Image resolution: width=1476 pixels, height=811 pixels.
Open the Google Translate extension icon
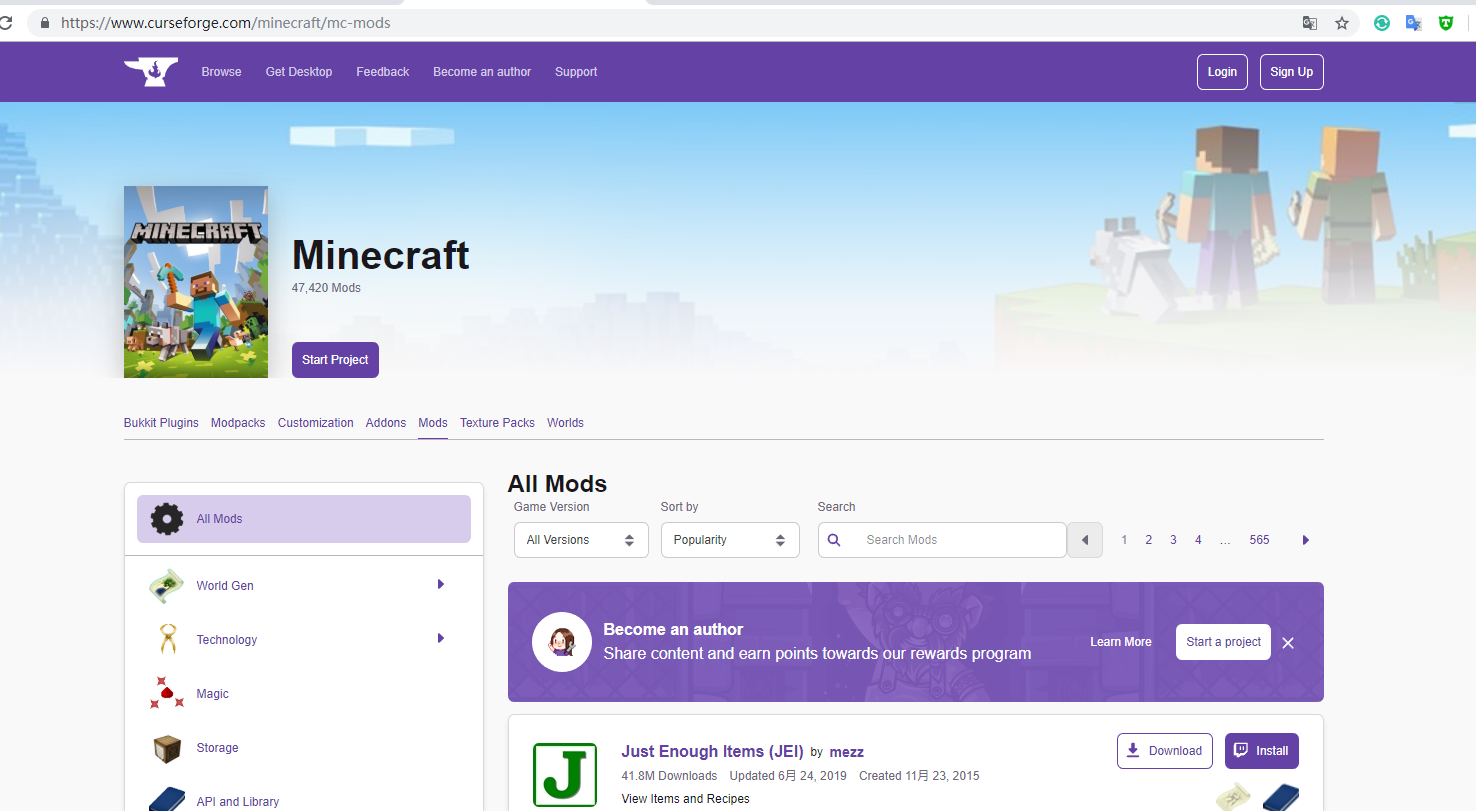pyautogui.click(x=1414, y=23)
